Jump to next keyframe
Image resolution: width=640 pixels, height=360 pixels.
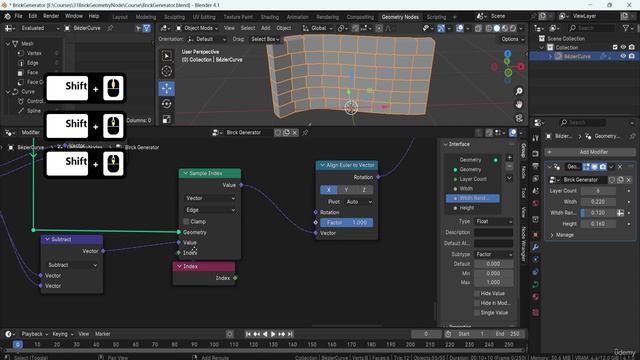click(282, 334)
